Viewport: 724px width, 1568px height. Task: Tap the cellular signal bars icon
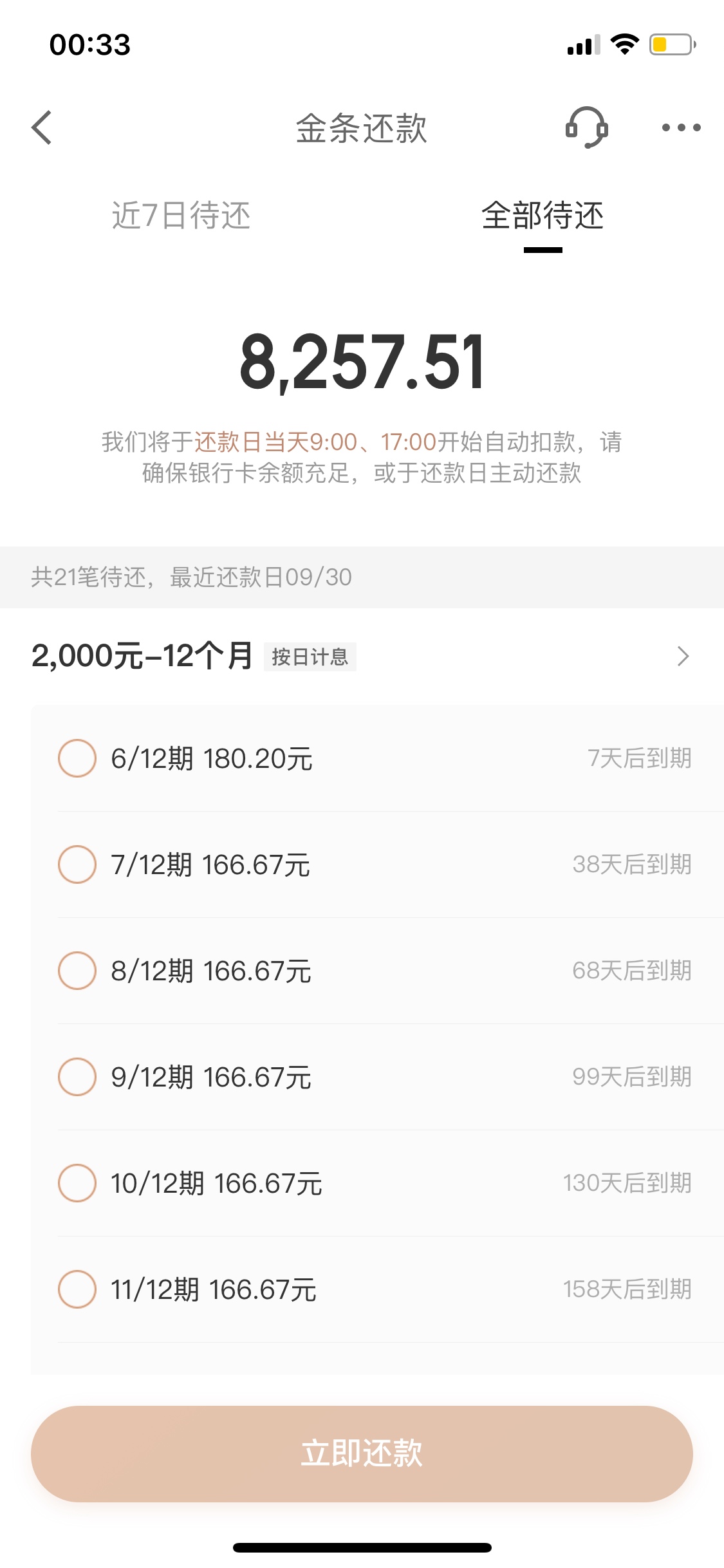coord(584,45)
